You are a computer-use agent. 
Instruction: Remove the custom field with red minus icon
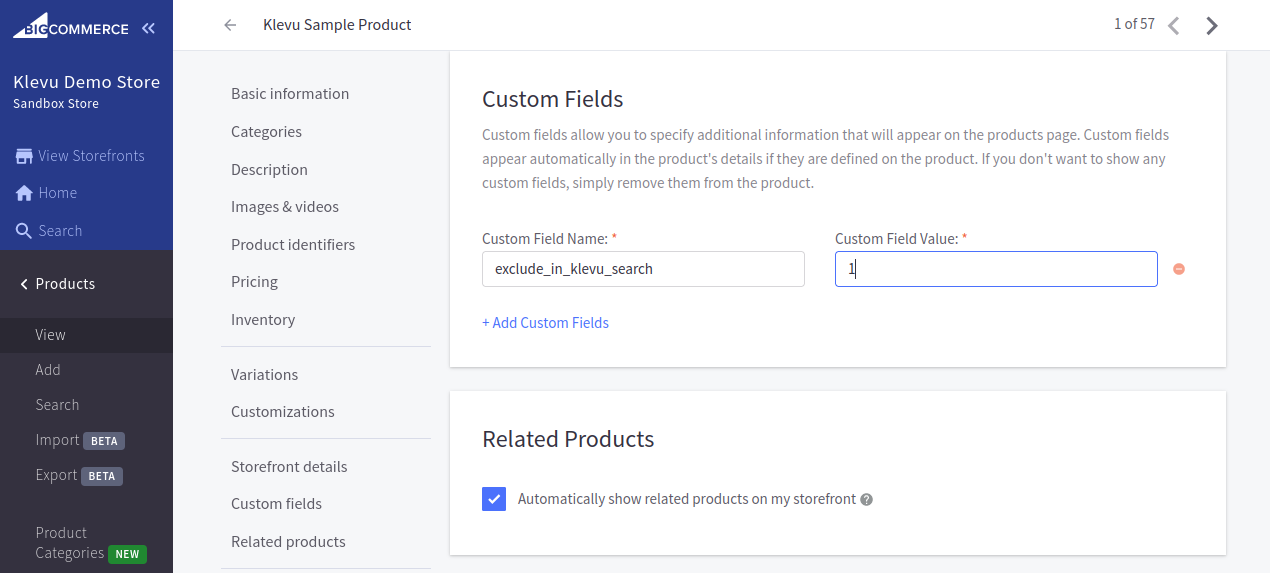point(1179,269)
